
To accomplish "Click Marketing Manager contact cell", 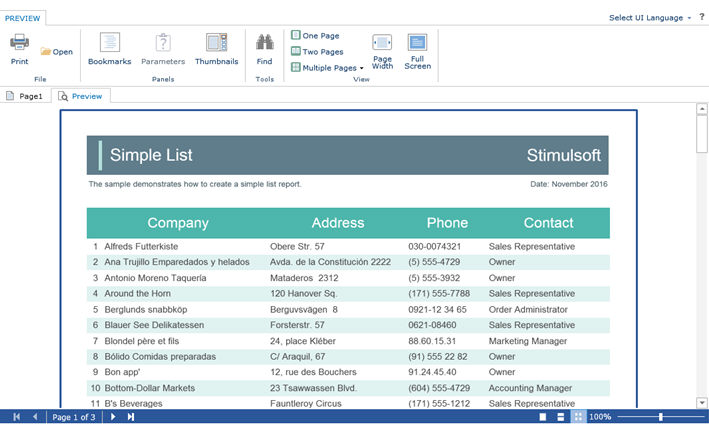I will pos(528,341).
